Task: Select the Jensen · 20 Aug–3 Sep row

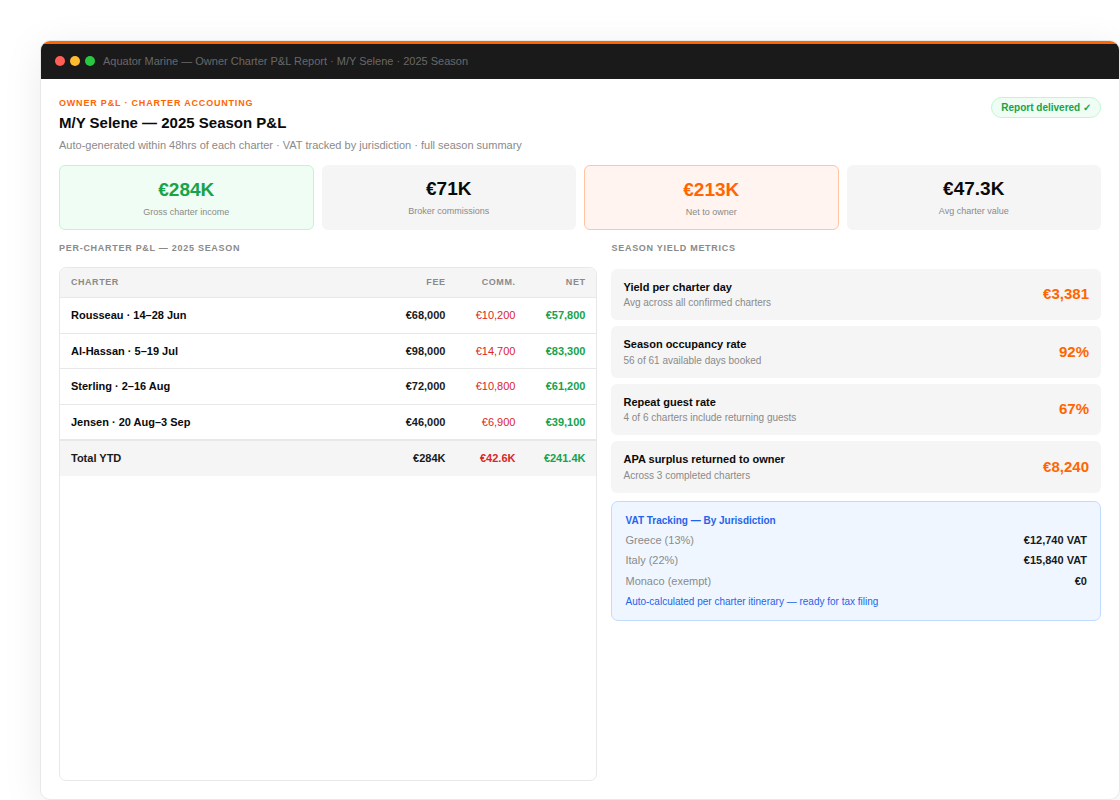Action: (328, 422)
